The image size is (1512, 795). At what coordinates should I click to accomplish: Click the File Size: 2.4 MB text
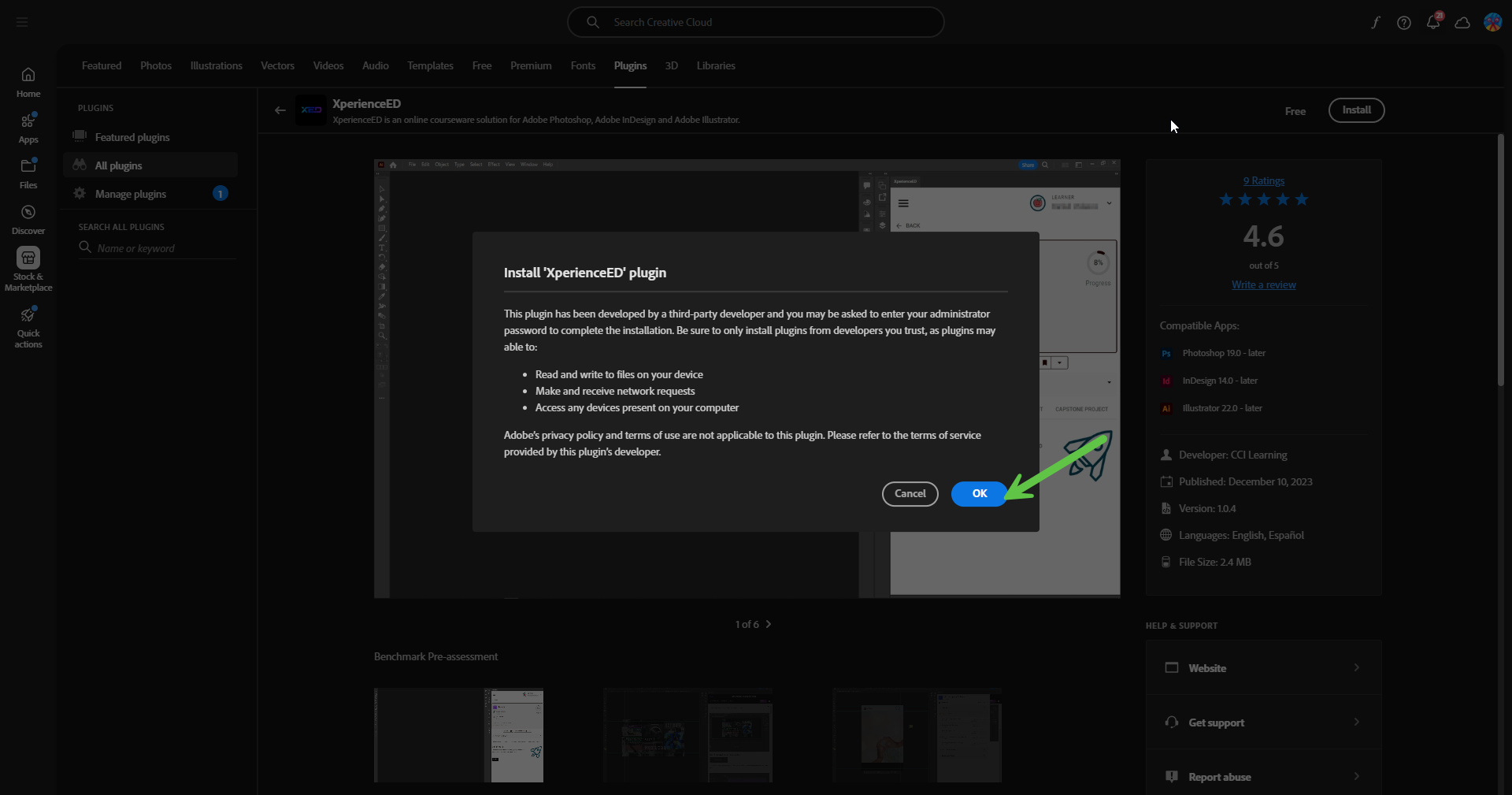1214,563
